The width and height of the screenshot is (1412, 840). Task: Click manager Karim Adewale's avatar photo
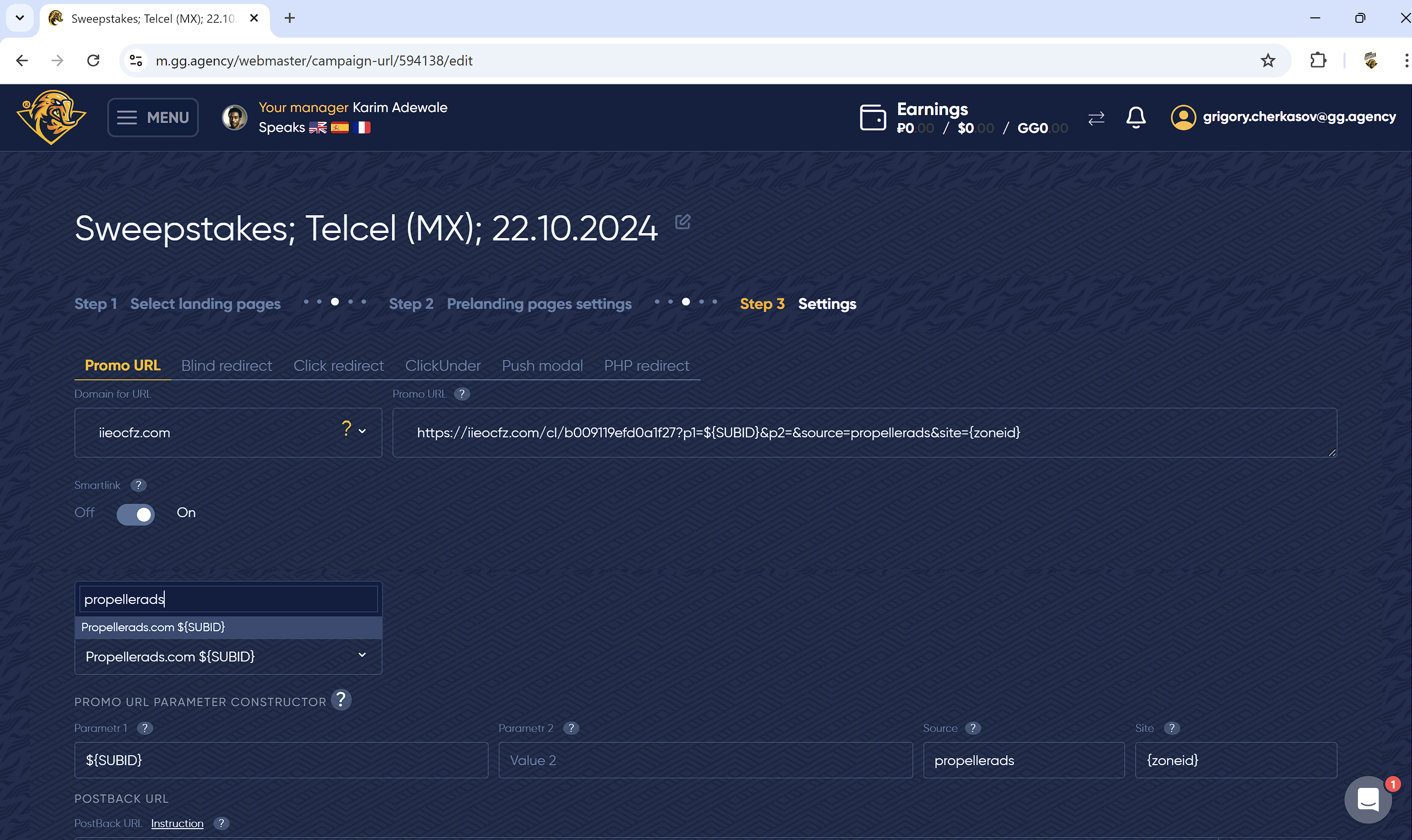[234, 117]
